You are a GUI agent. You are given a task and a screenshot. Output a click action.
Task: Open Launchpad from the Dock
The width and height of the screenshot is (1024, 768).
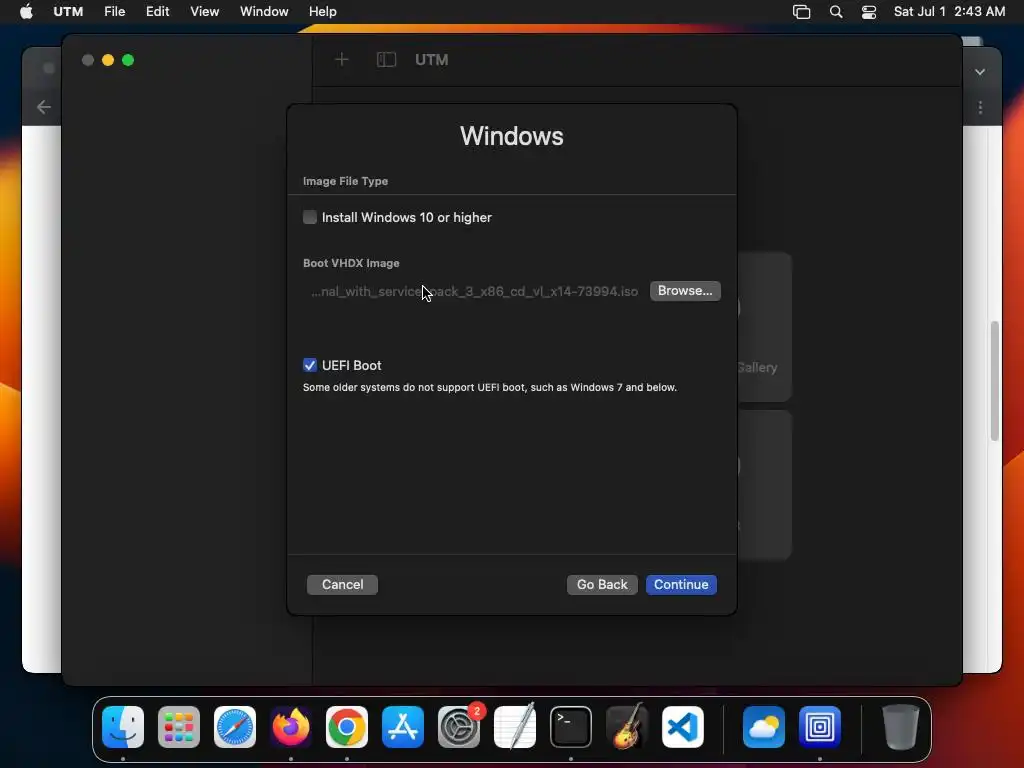click(x=179, y=727)
